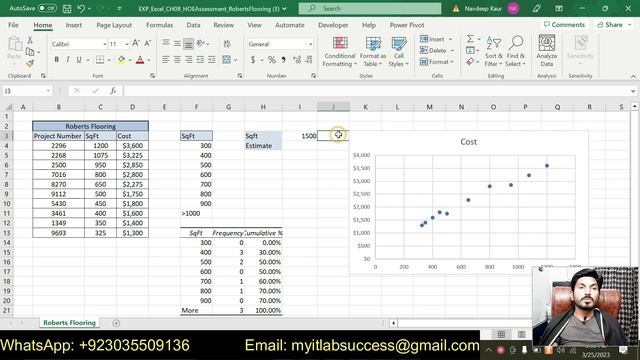Undo the last action
Image resolution: width=640 pixels, height=360 pixels.
(81, 9)
